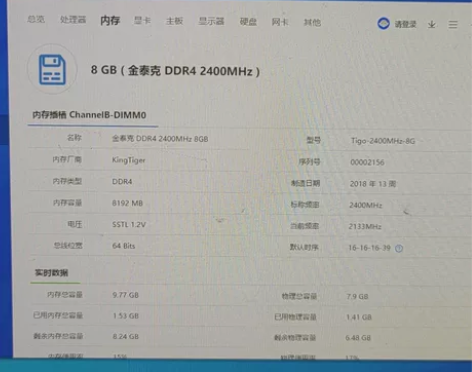472x372 pixels.
Task: Click the download arrow icon
Action: tap(432, 24)
